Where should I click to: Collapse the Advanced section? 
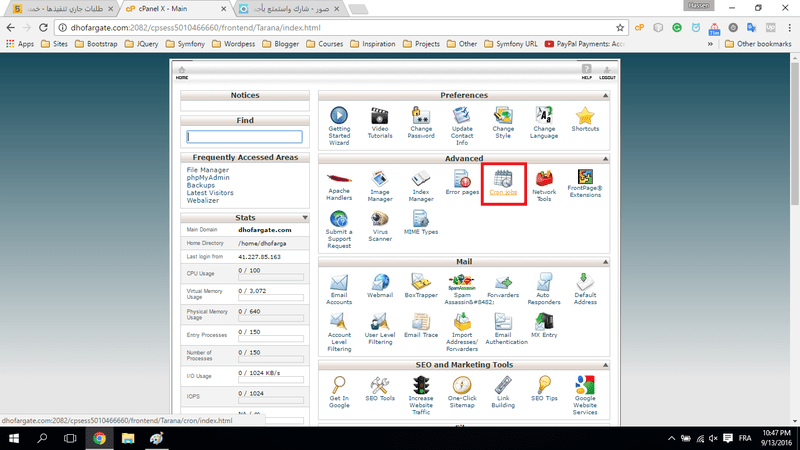pos(605,159)
